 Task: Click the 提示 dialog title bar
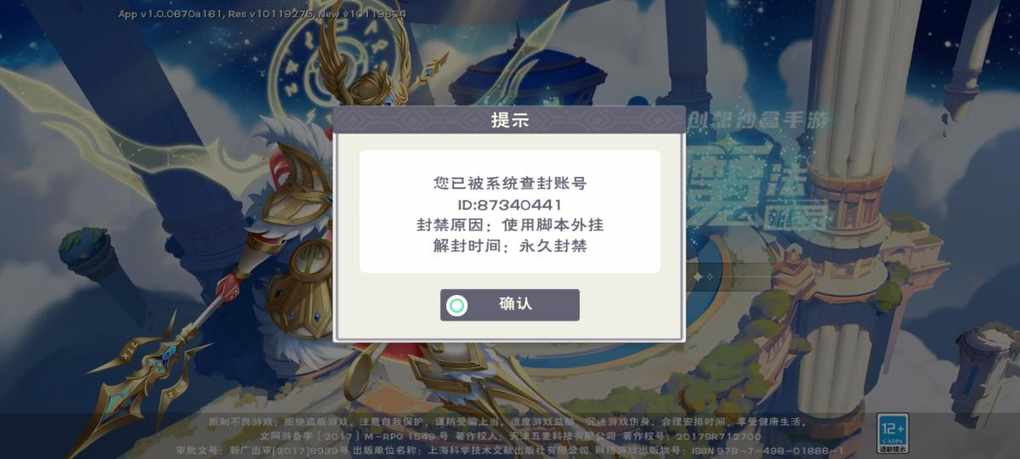pyautogui.click(x=509, y=120)
